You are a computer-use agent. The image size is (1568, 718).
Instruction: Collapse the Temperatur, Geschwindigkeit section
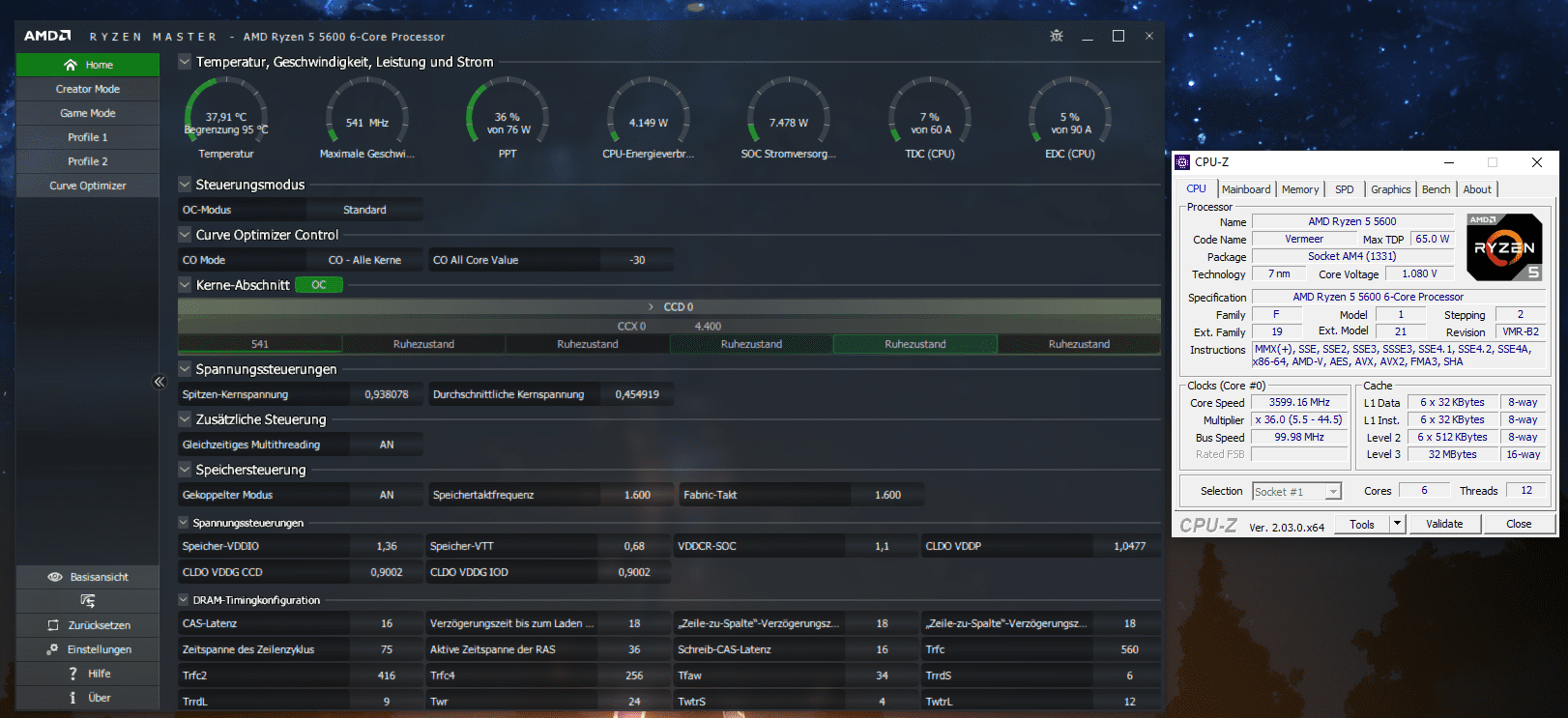(x=185, y=62)
